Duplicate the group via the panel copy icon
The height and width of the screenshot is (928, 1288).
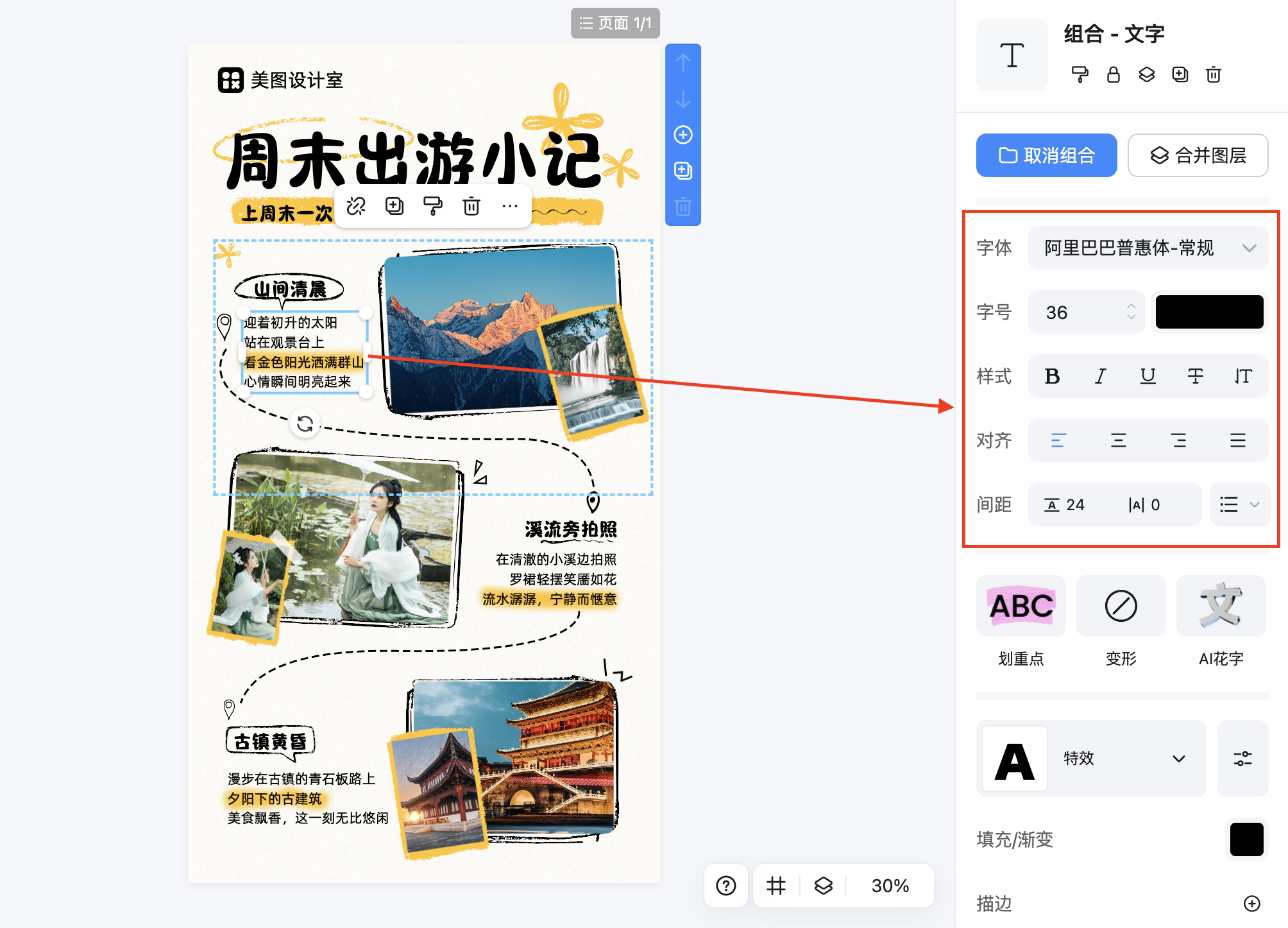[1180, 75]
